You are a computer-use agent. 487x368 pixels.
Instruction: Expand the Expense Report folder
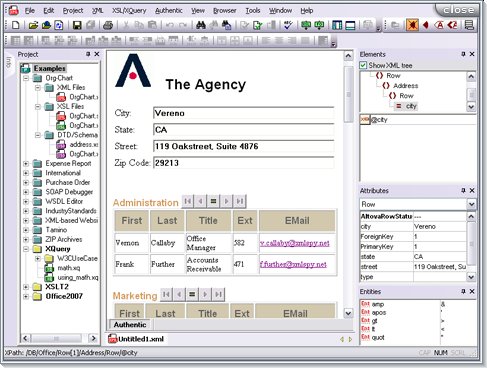[26, 164]
